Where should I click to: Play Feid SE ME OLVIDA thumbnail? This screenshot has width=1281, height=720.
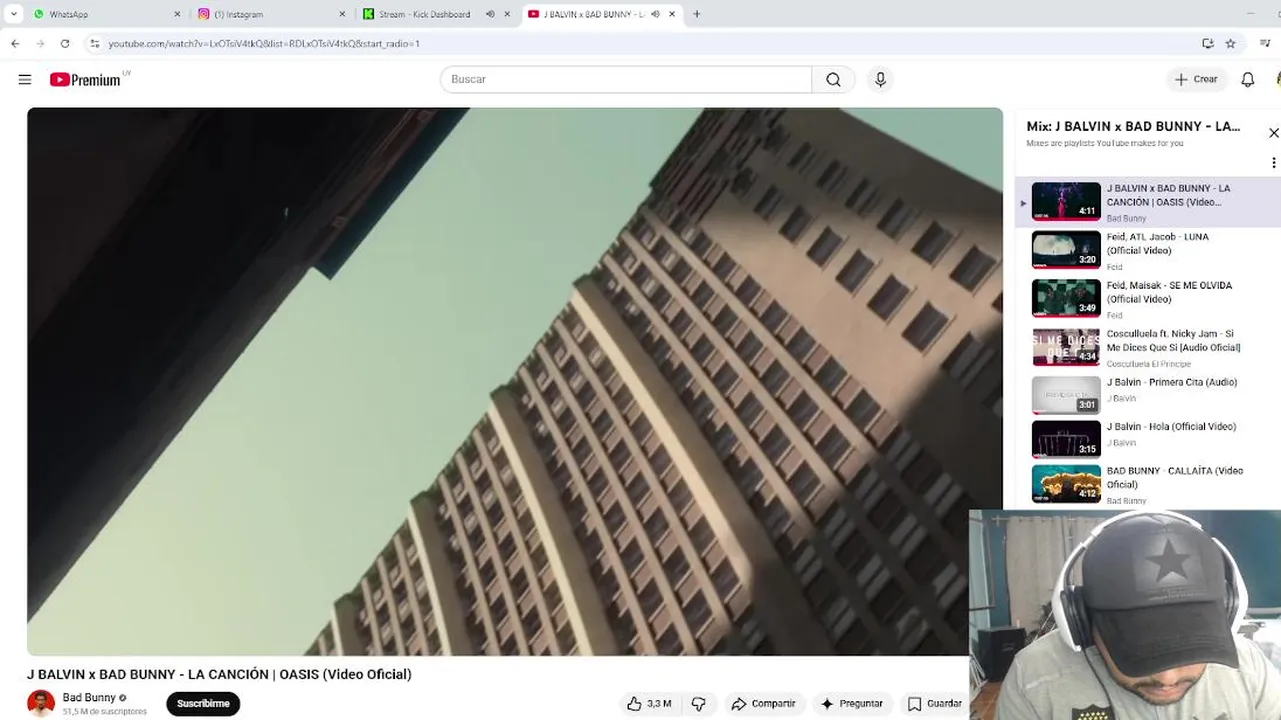pyautogui.click(x=1066, y=298)
